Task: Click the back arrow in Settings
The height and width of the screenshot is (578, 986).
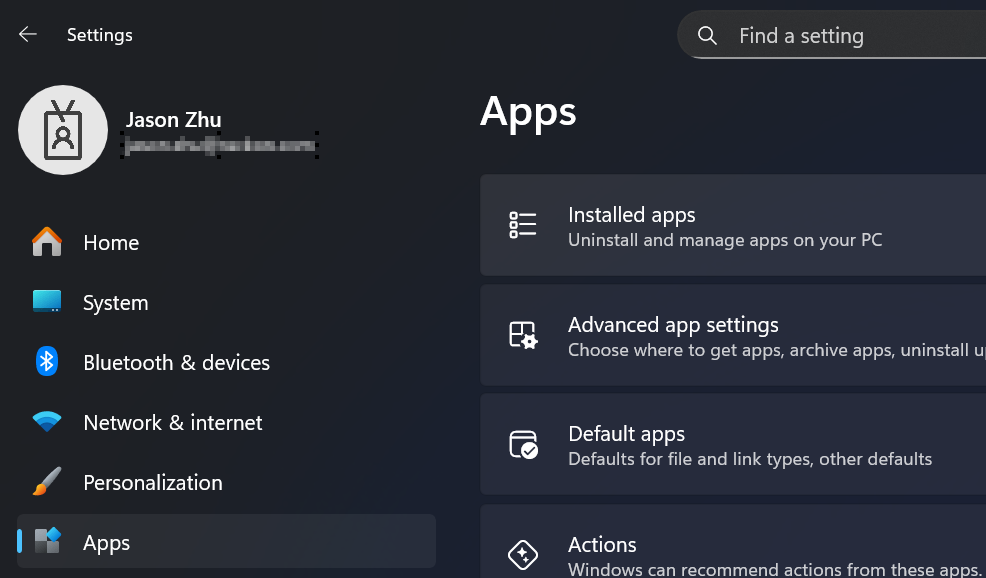Action: point(28,35)
